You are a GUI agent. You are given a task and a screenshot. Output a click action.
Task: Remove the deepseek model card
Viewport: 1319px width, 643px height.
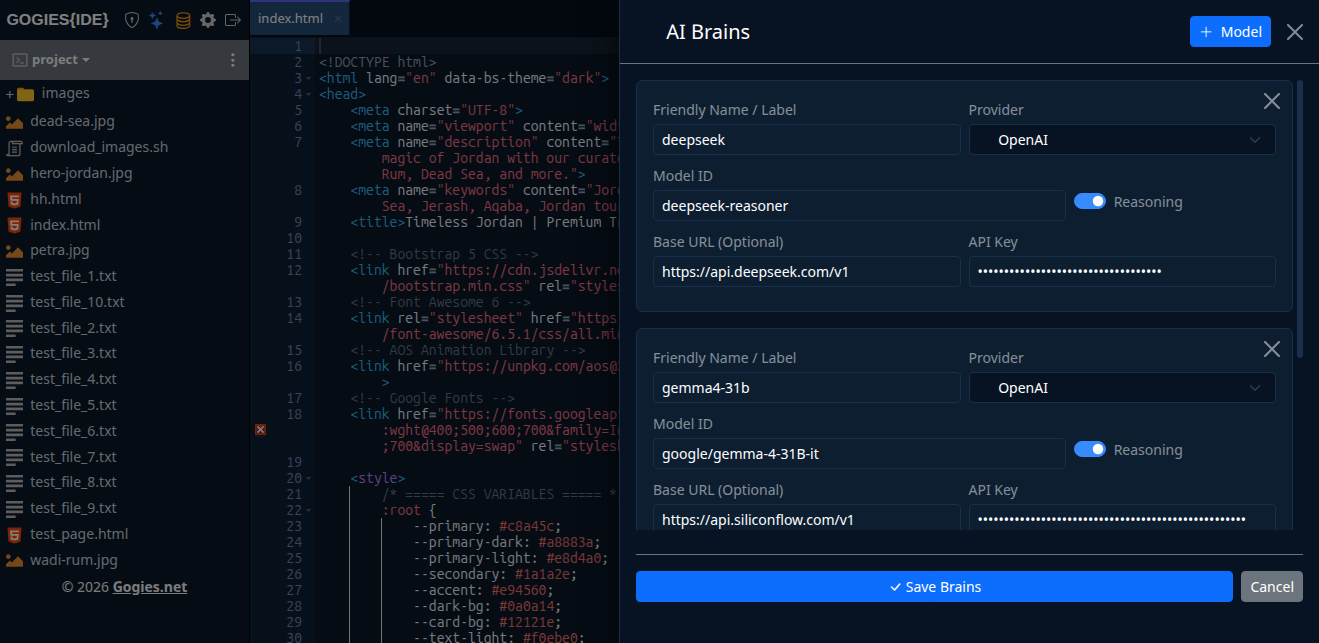(x=1272, y=101)
